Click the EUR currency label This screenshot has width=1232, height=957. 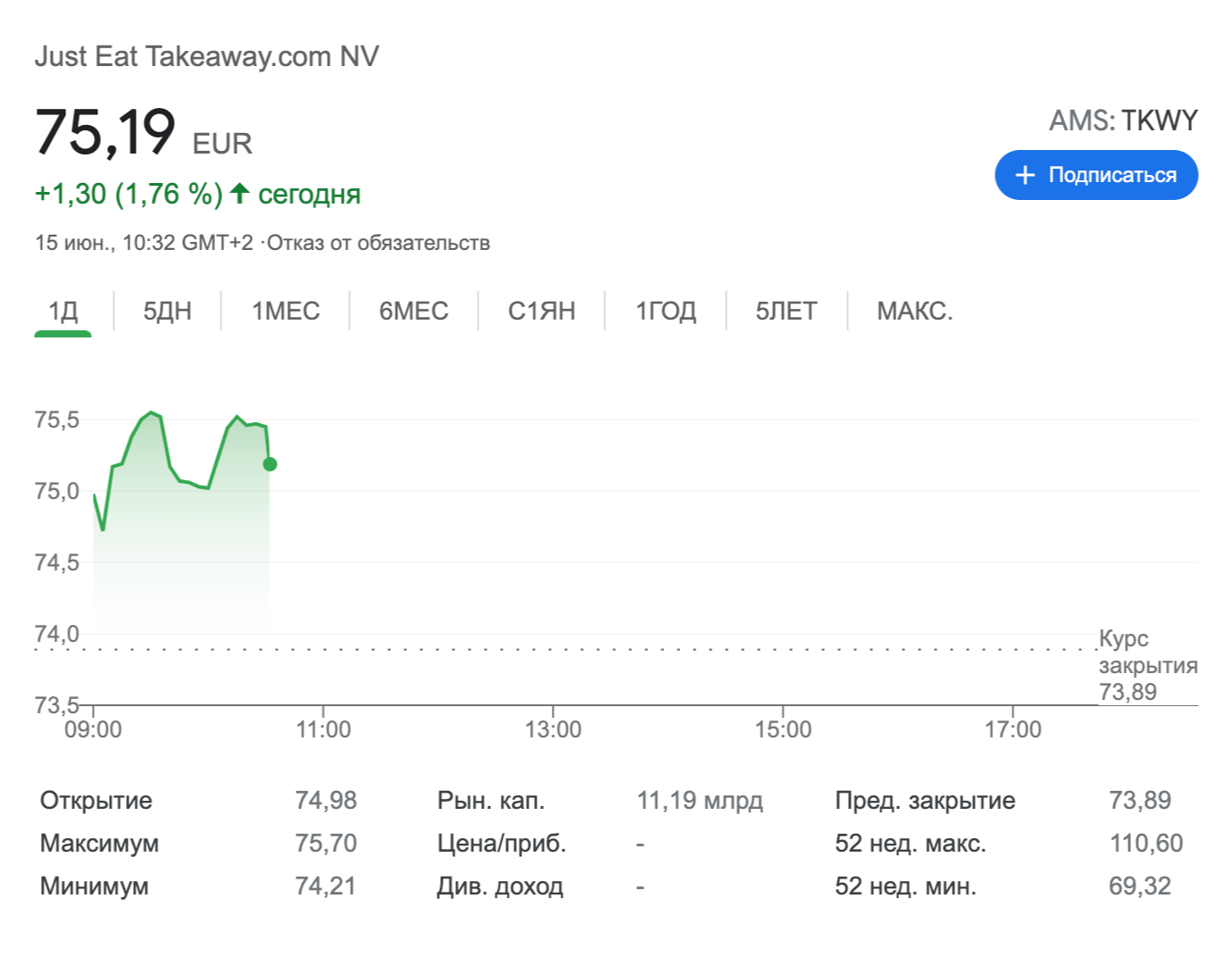222,144
